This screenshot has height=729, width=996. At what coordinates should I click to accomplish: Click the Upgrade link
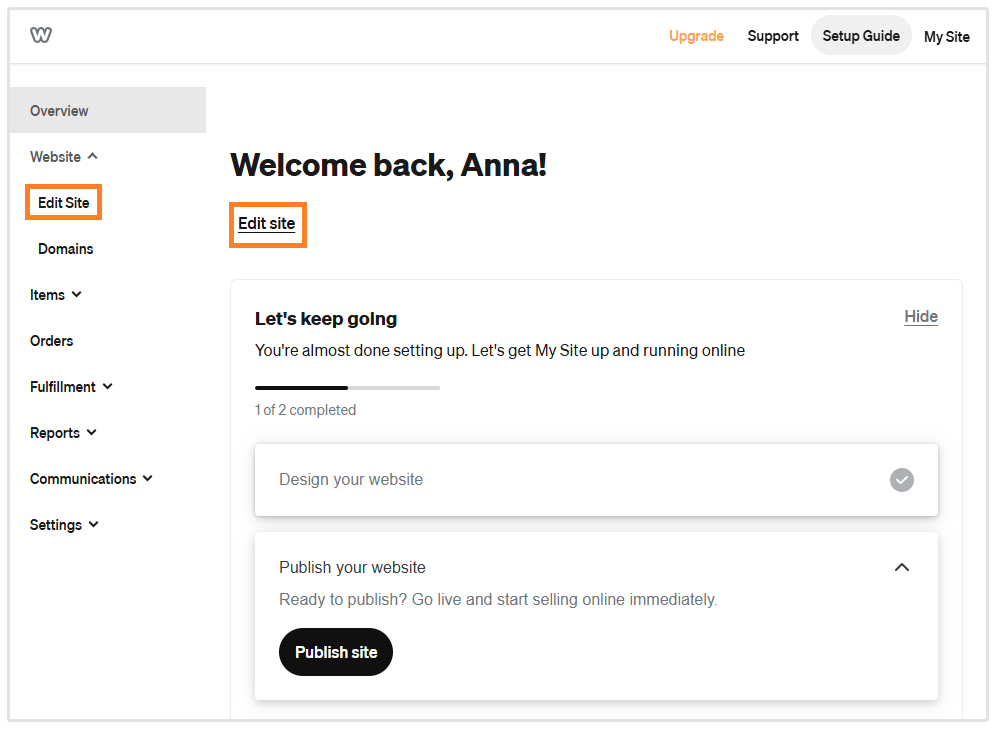[x=696, y=36]
